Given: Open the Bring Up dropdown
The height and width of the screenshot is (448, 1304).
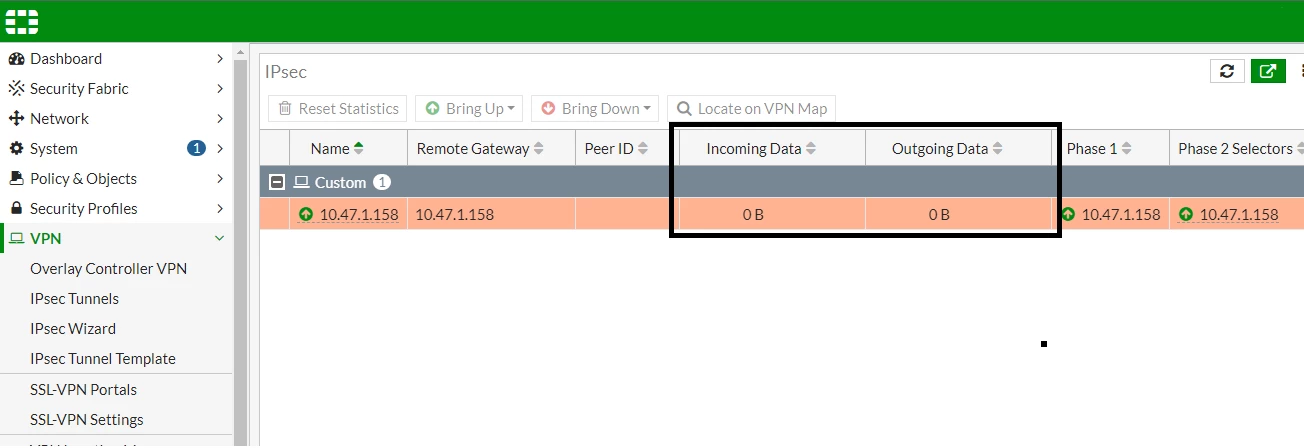Looking at the screenshot, I should click(x=469, y=109).
